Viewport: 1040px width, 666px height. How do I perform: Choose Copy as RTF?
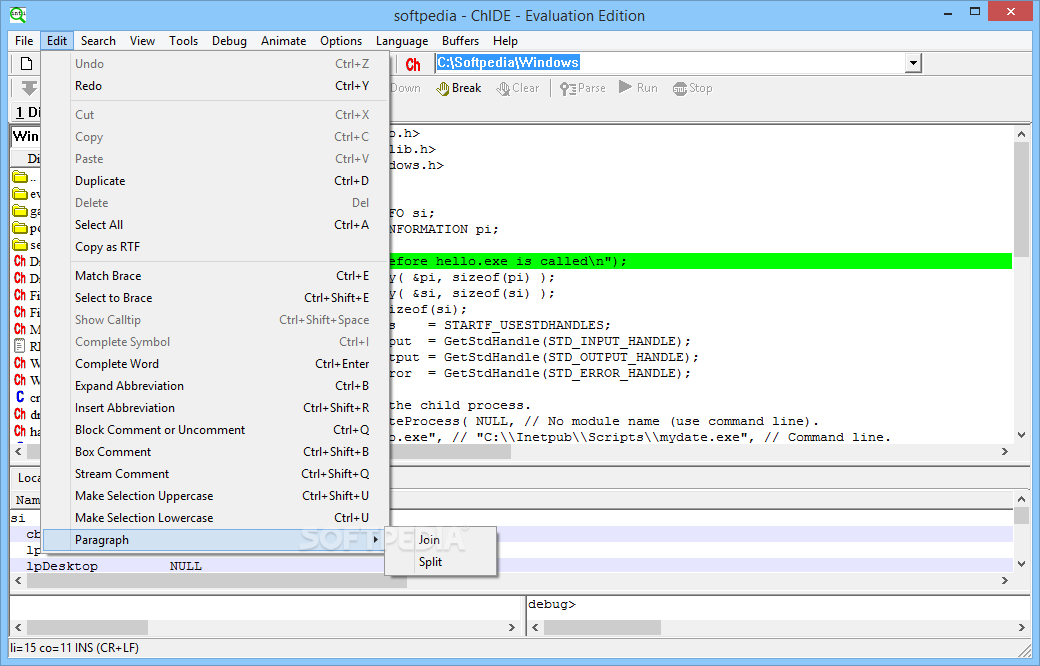(216, 247)
